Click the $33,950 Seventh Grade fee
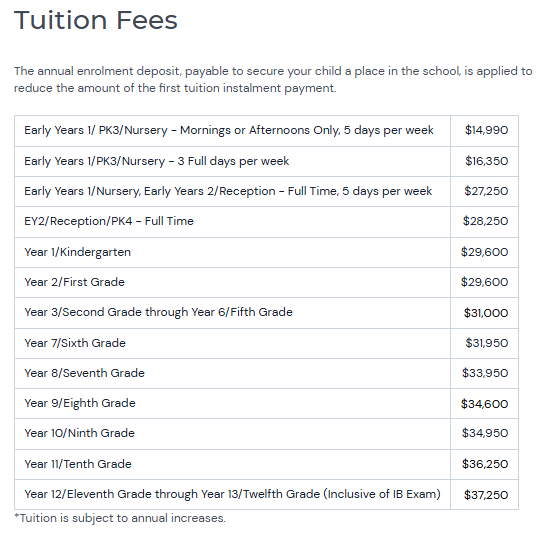This screenshot has height=535, width=543. (485, 373)
